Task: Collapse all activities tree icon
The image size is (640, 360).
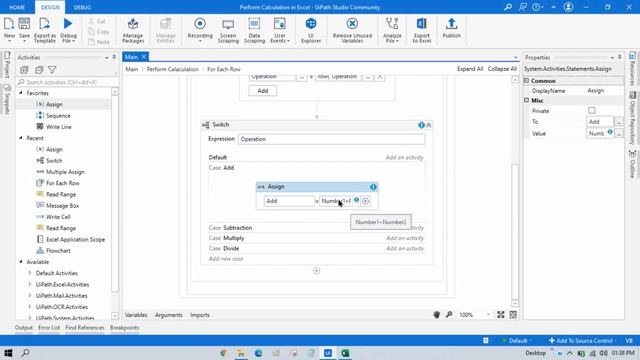Action: point(39,70)
